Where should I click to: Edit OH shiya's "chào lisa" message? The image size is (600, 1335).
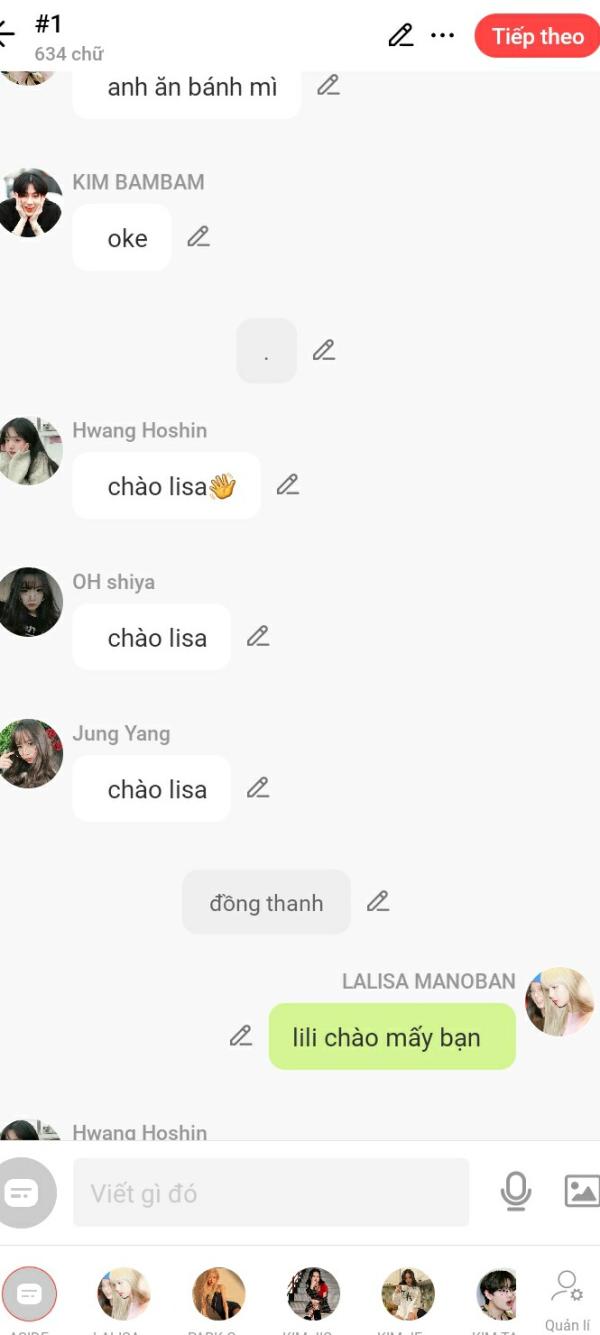click(258, 636)
